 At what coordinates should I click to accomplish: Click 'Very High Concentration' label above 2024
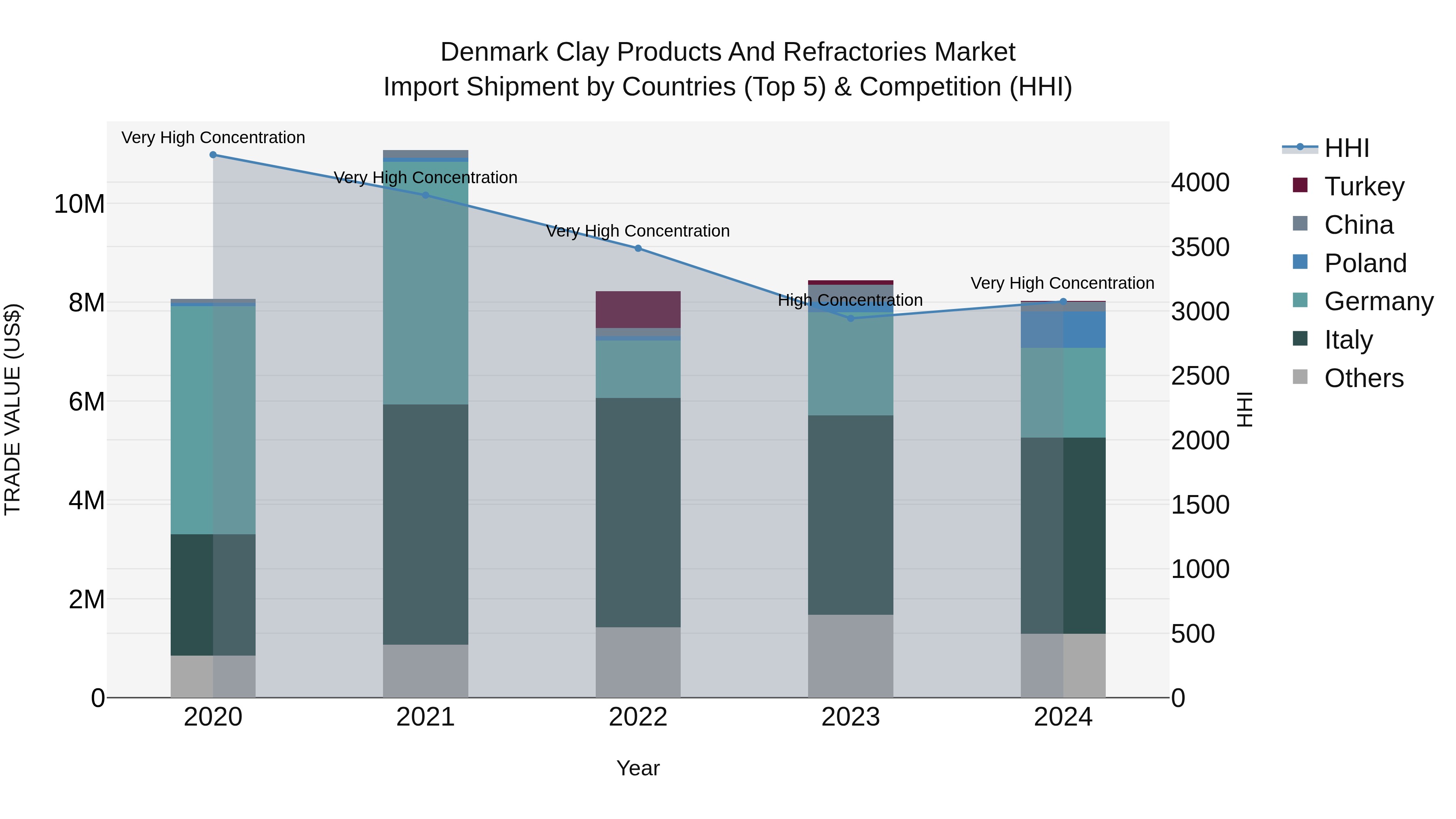(x=1062, y=283)
